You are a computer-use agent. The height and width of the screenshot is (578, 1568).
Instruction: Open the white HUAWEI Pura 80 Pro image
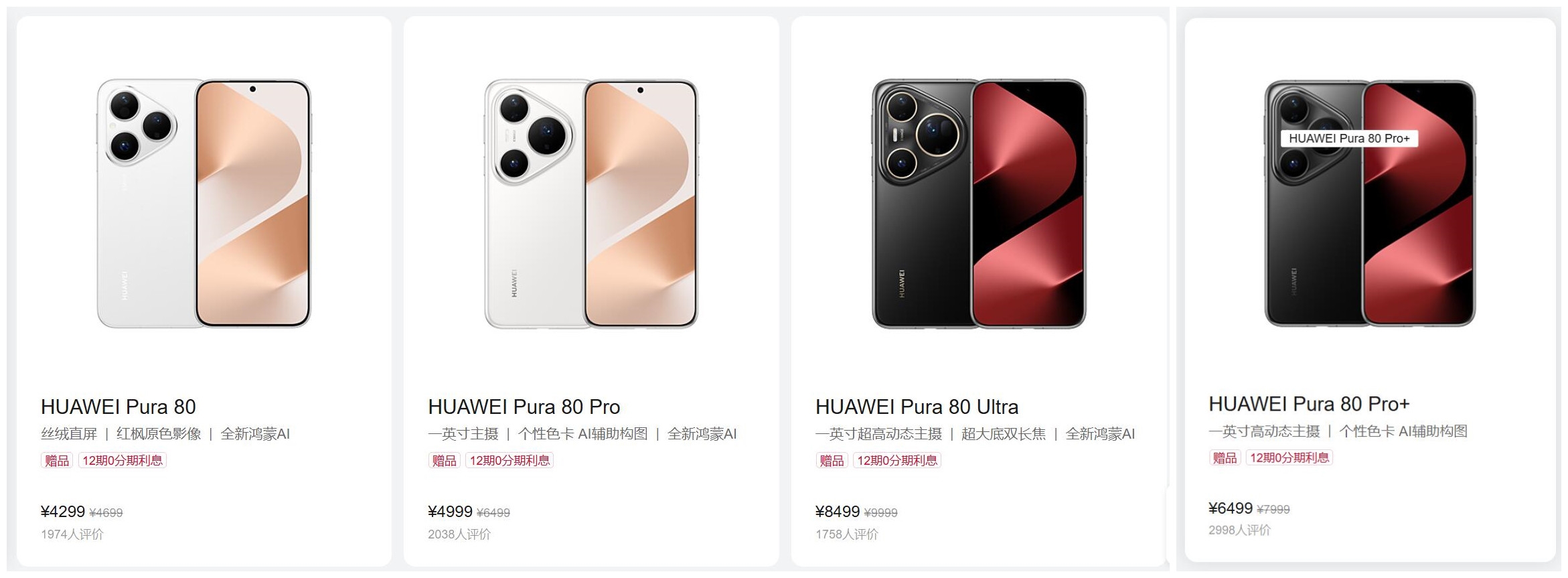[591, 204]
